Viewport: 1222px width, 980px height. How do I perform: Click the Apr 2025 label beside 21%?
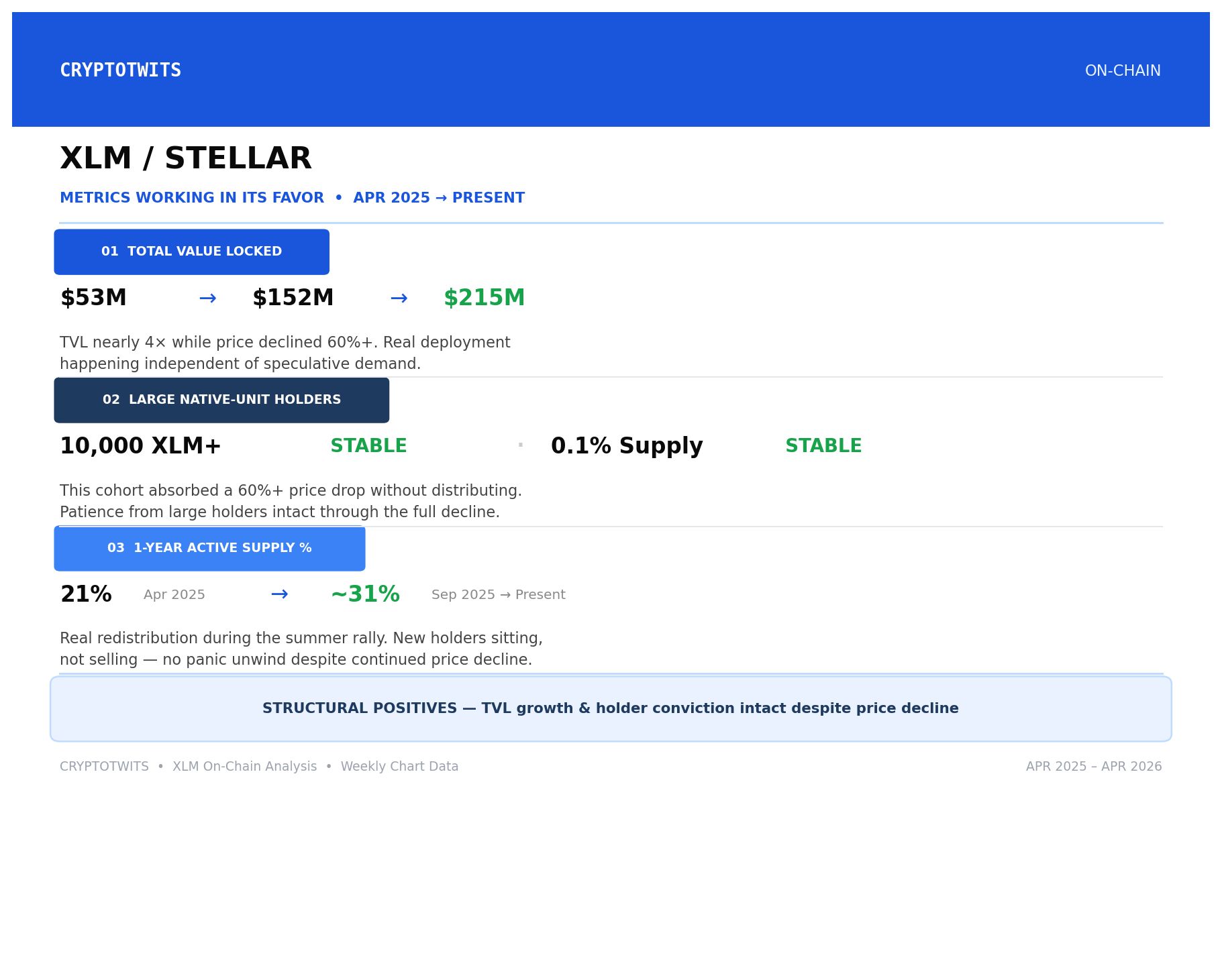(174, 595)
